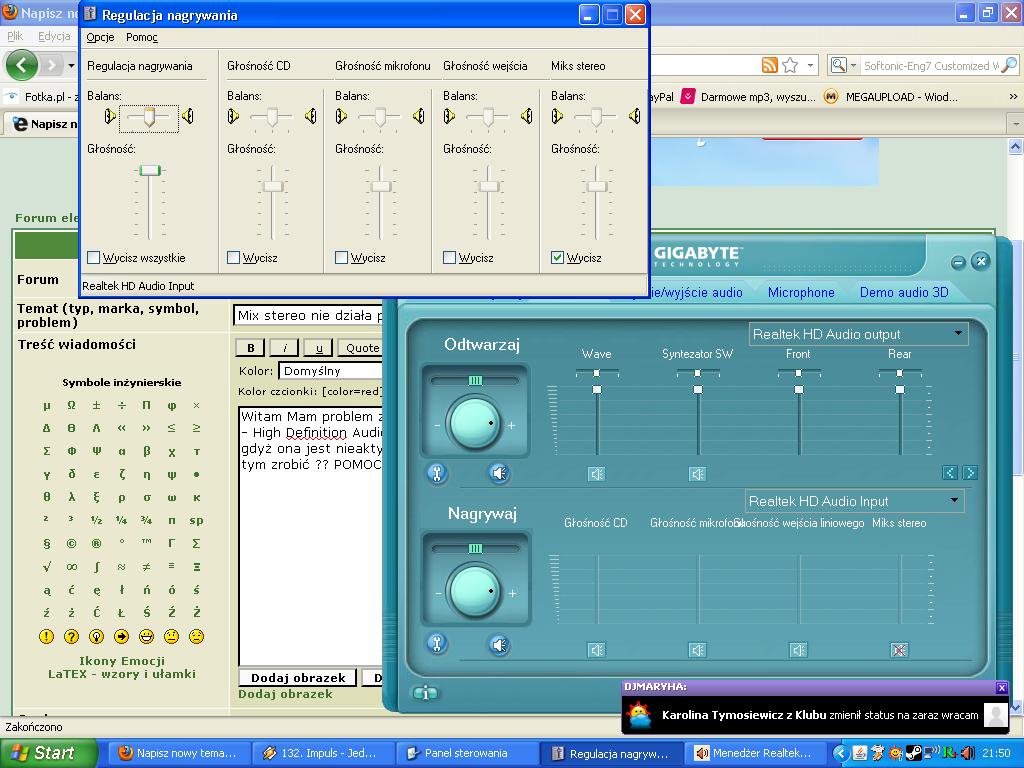The width and height of the screenshot is (1024, 768).
Task: Open Steam from the system tray
Action: (913, 753)
